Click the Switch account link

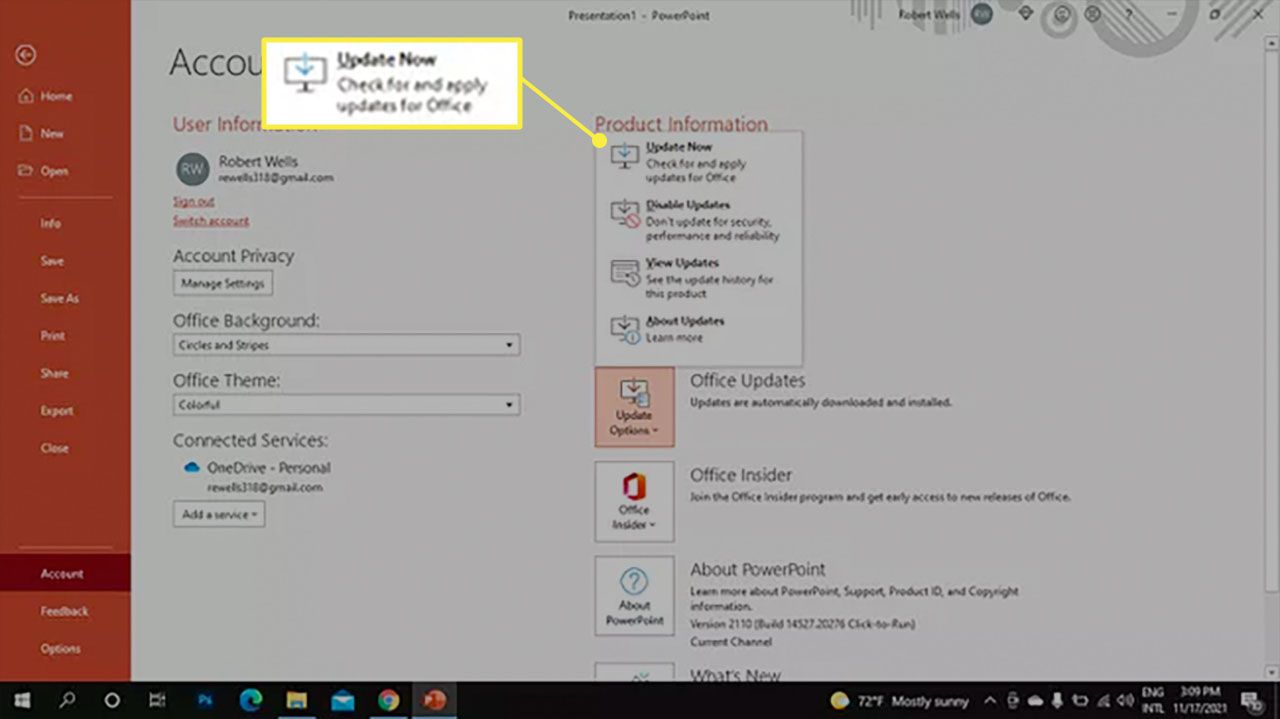(210, 220)
